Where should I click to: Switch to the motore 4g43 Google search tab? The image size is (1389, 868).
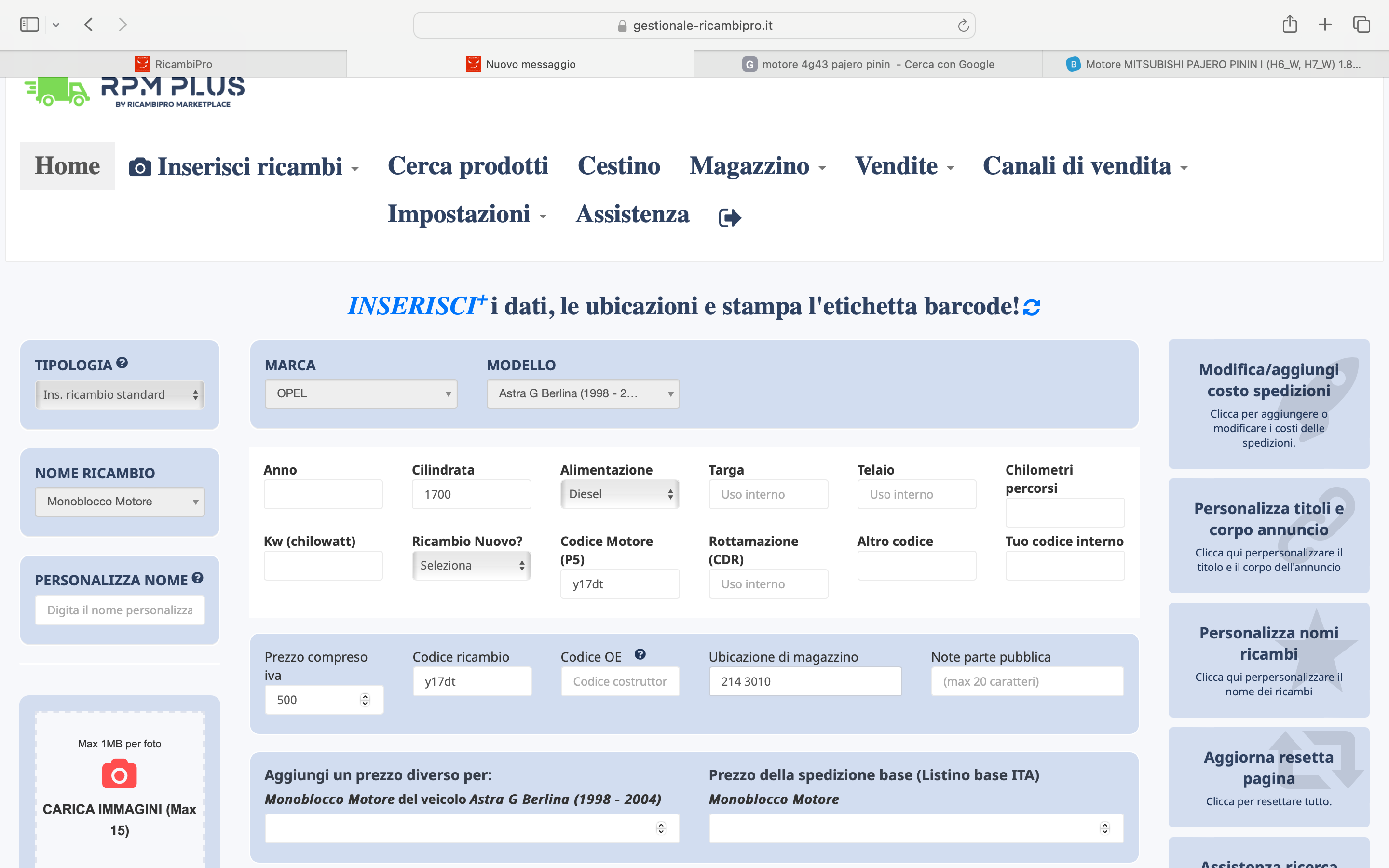[x=868, y=64]
